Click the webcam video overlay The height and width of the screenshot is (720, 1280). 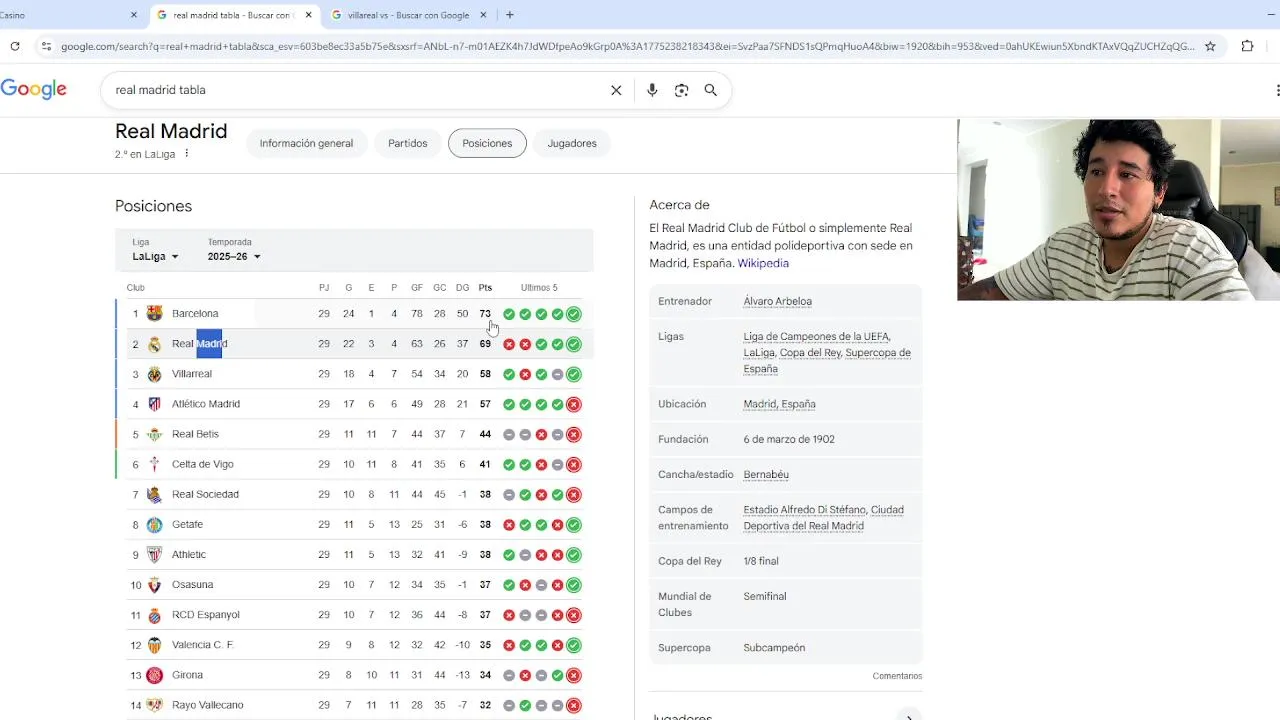tap(1118, 210)
